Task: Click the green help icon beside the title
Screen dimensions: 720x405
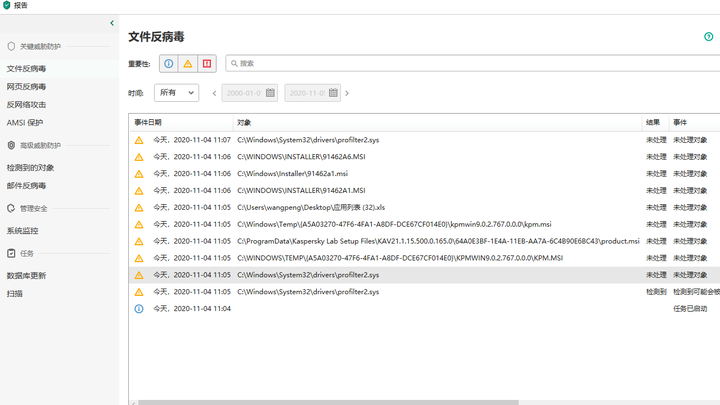Action: (709, 37)
